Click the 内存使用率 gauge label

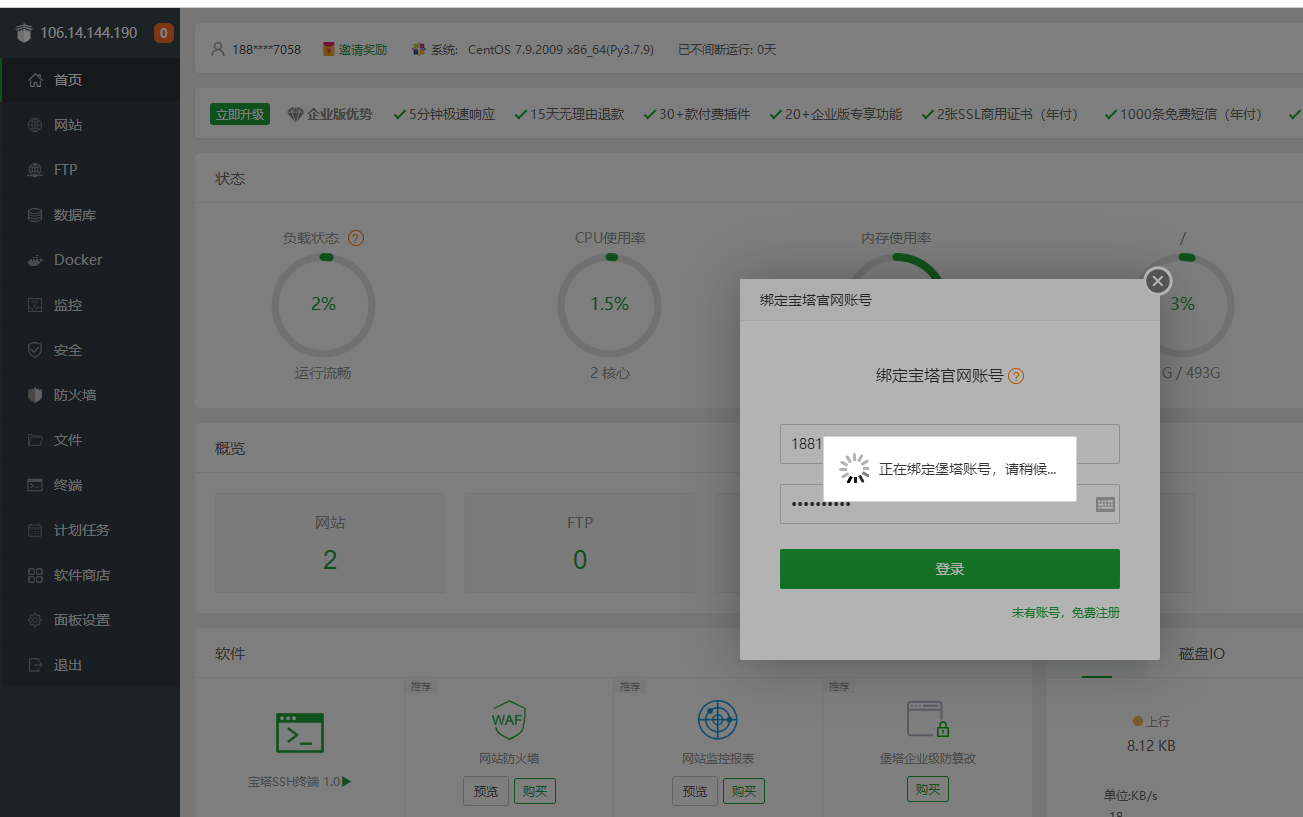pos(896,239)
